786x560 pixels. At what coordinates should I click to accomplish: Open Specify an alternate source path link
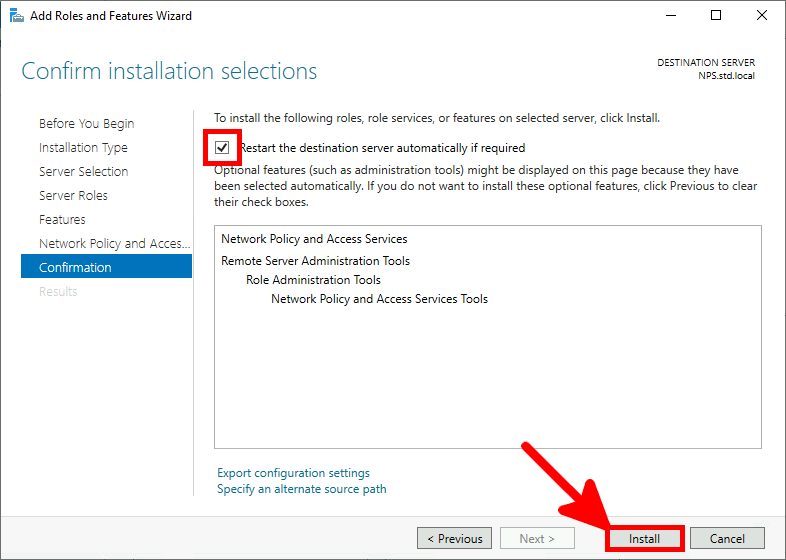tap(301, 489)
